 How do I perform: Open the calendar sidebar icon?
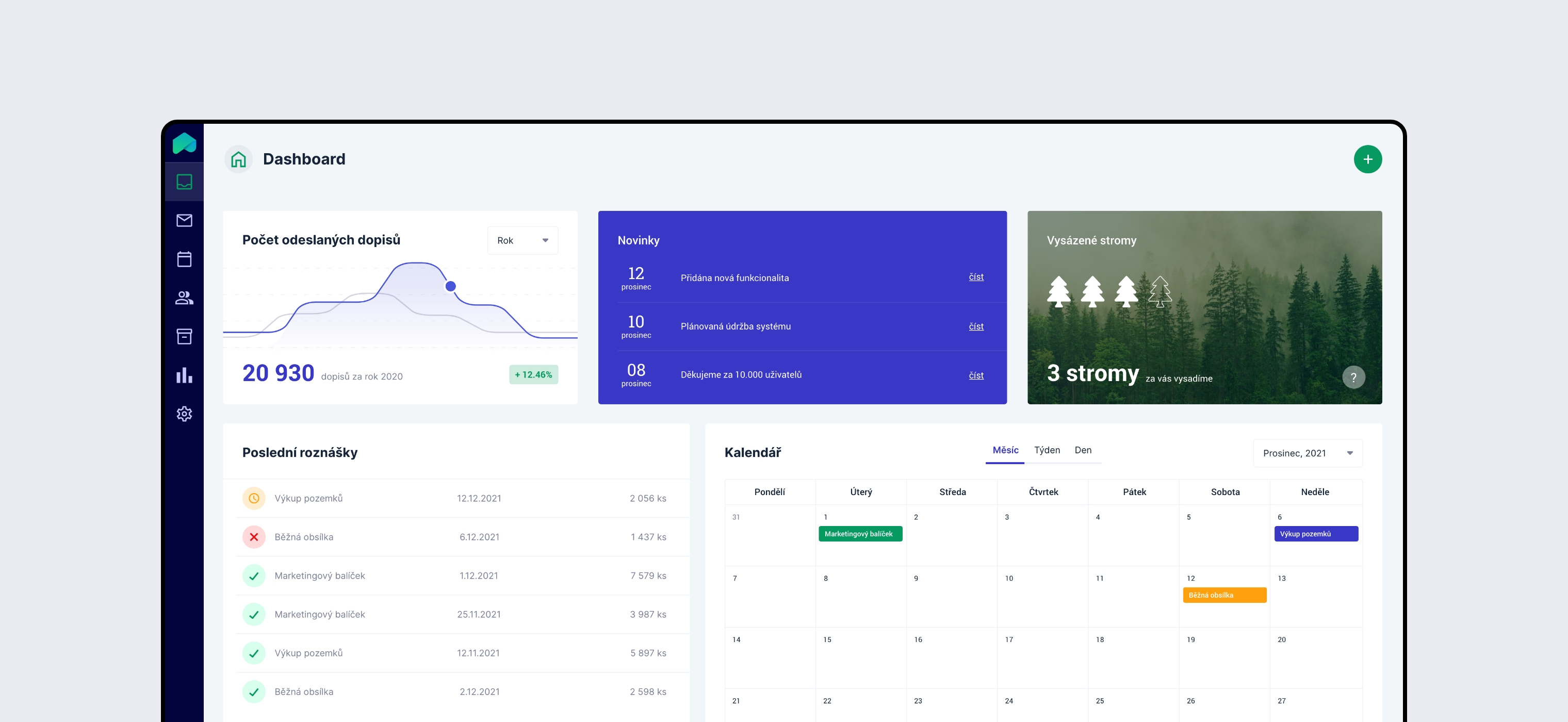[x=184, y=259]
